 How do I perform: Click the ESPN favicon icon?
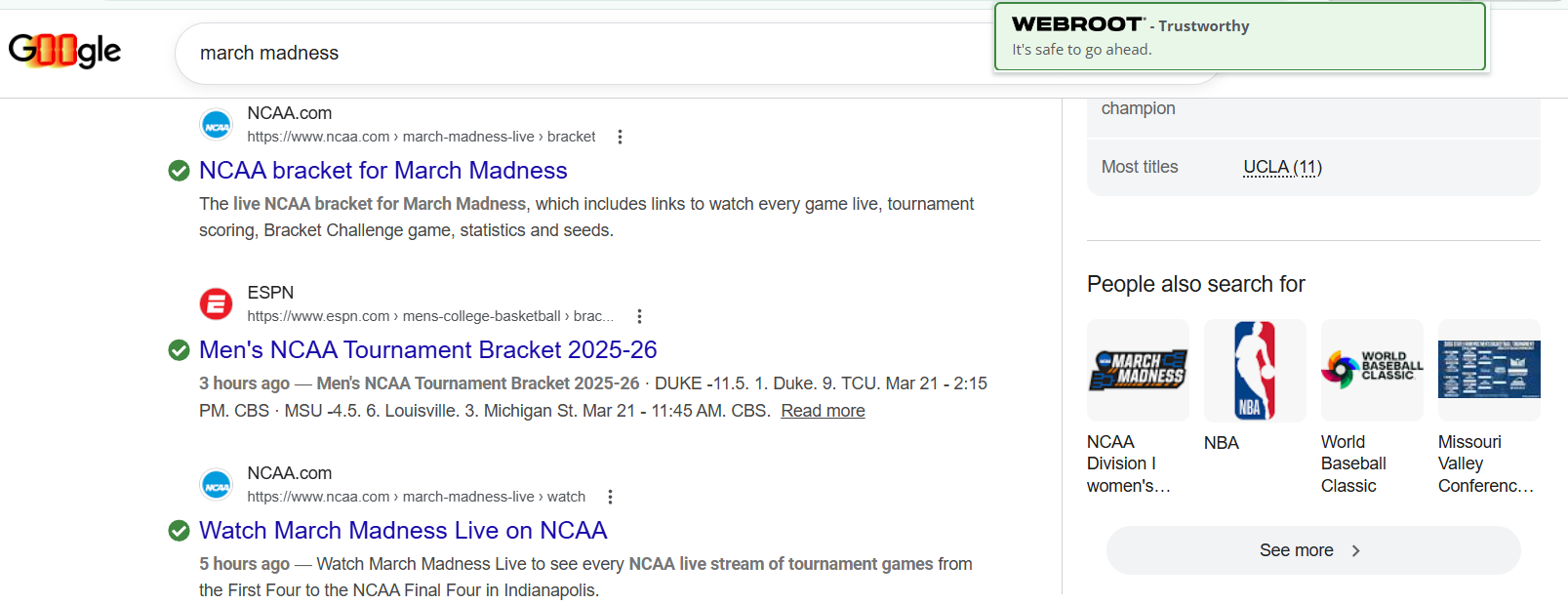[217, 304]
